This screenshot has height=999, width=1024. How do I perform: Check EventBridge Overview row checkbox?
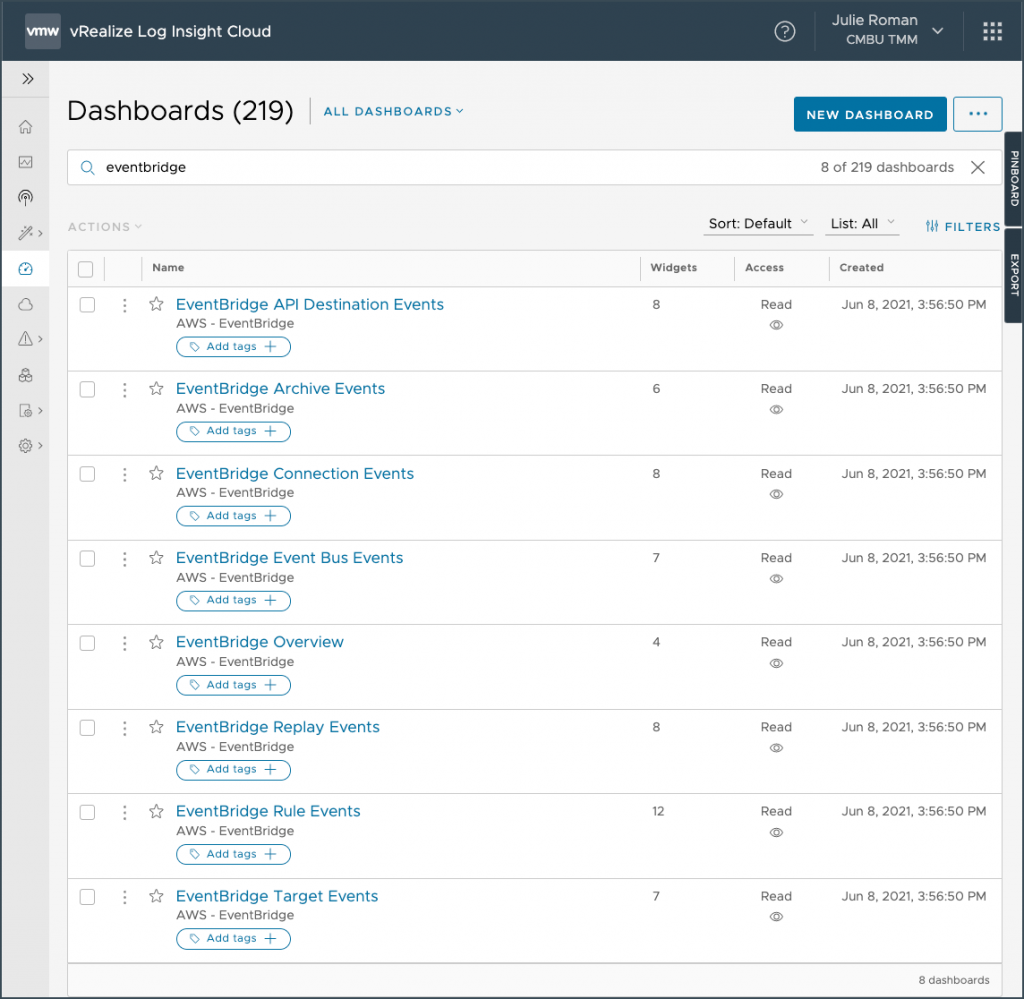click(x=88, y=643)
